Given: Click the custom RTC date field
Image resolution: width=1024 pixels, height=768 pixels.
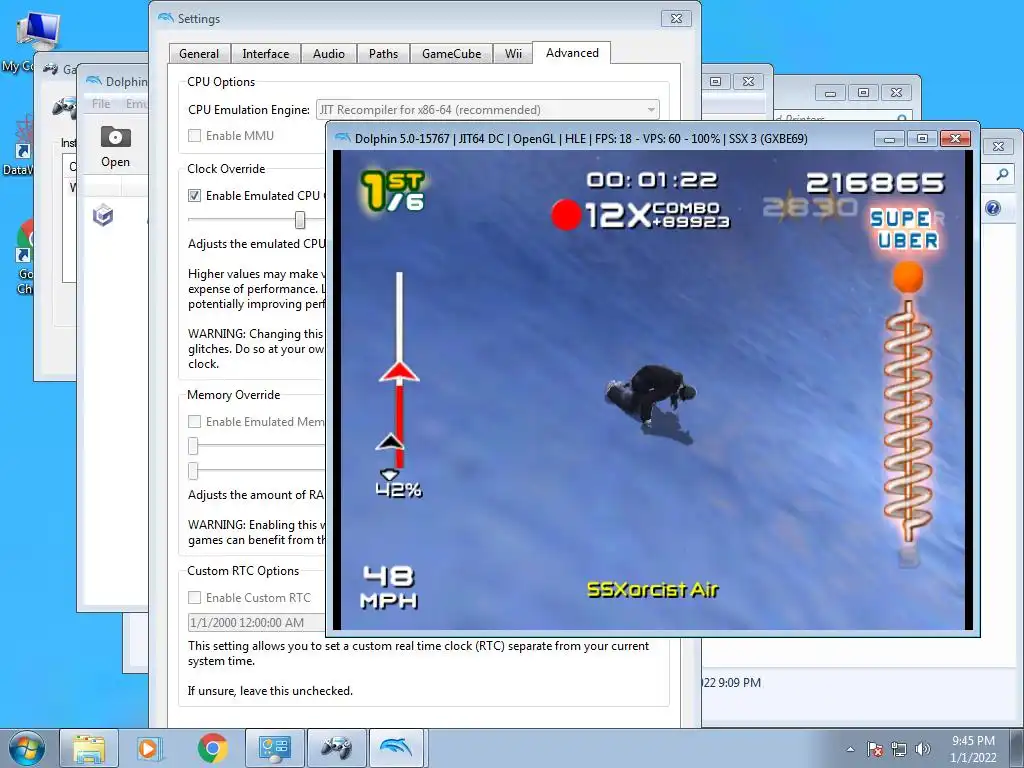Looking at the screenshot, I should pyautogui.click(x=257, y=622).
